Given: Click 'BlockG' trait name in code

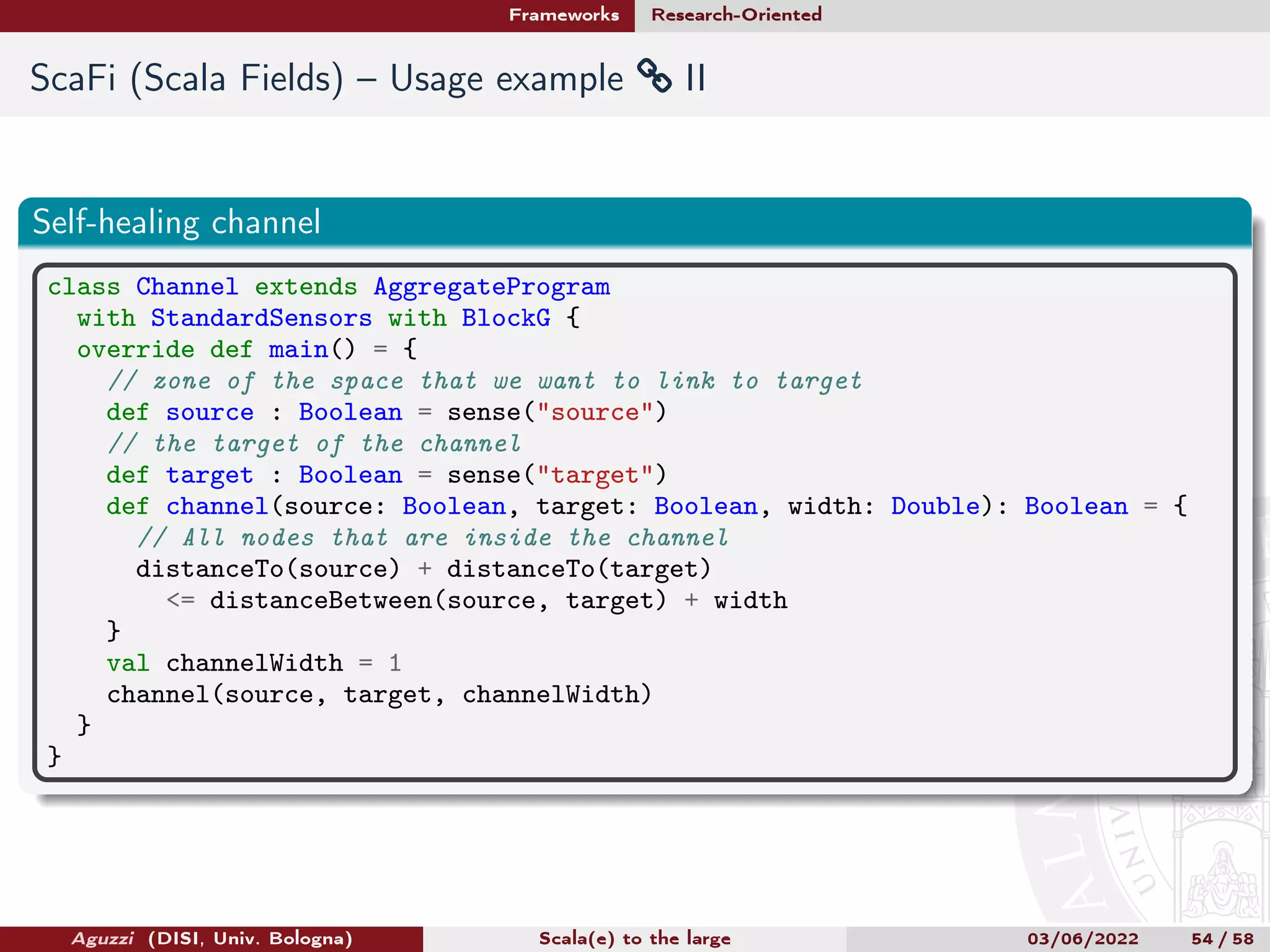Looking at the screenshot, I should (x=506, y=318).
